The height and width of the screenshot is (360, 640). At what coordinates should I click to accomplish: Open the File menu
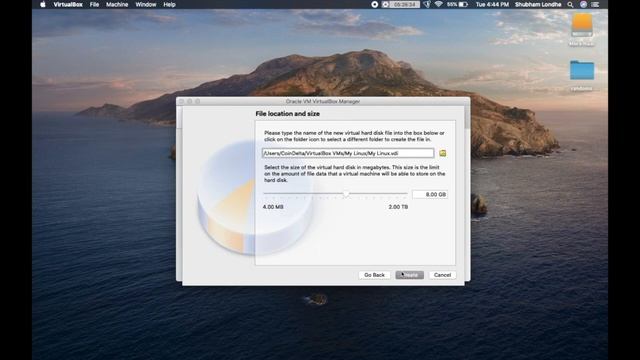coord(94,4)
